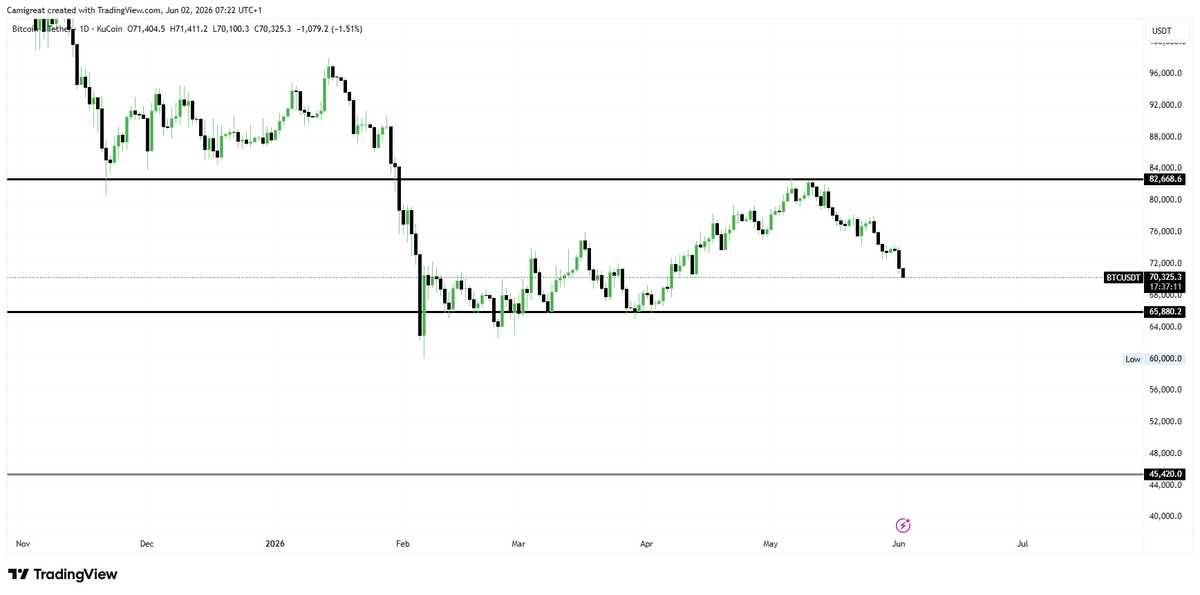Click the Low label tag
1200x595 pixels.
coord(1133,358)
